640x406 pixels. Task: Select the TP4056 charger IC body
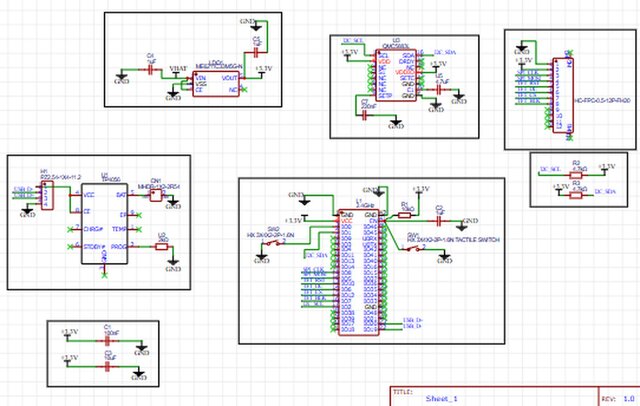point(104,223)
